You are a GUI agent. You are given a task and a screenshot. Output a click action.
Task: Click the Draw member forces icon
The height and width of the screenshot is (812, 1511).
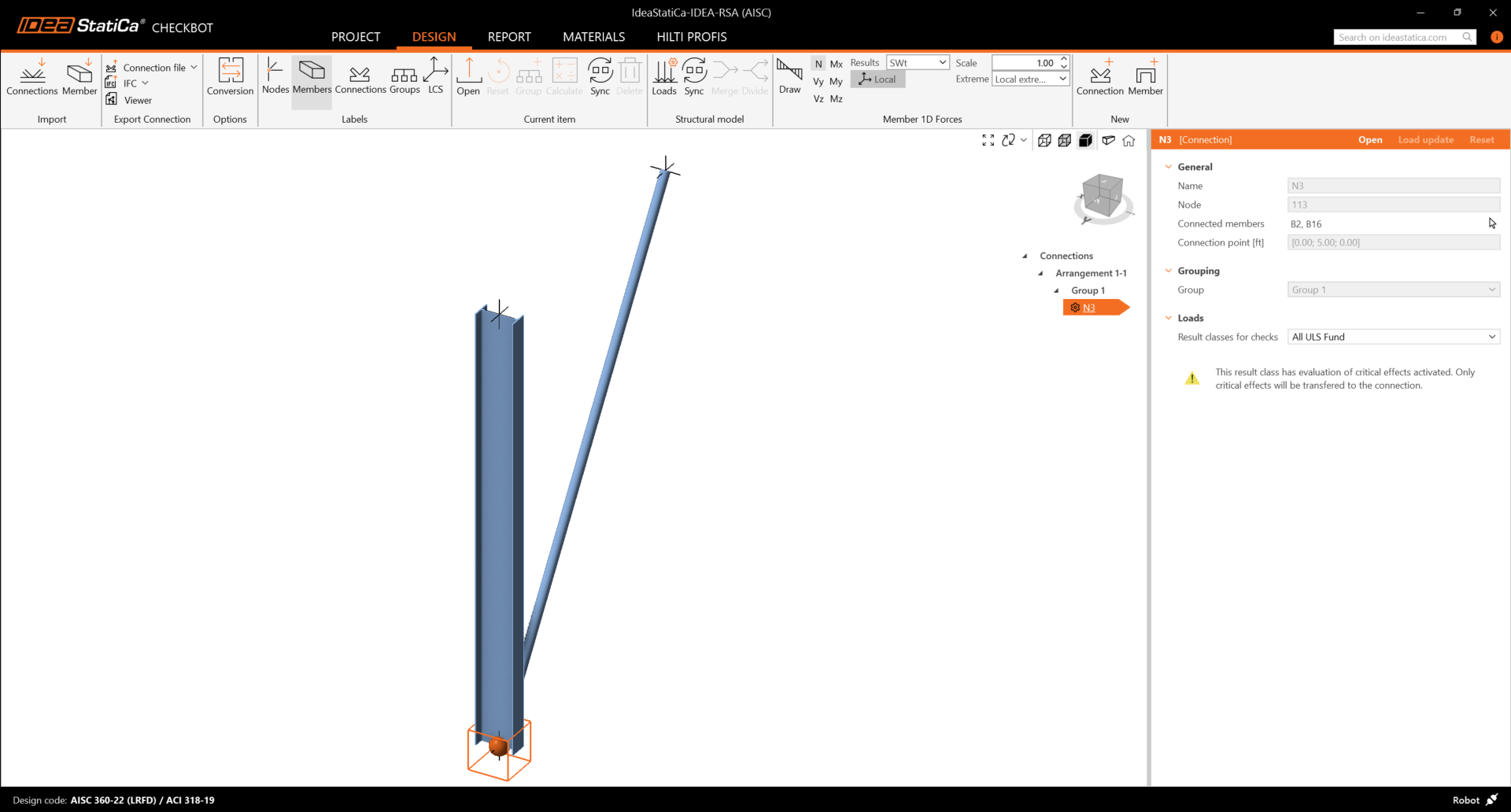[x=789, y=77]
